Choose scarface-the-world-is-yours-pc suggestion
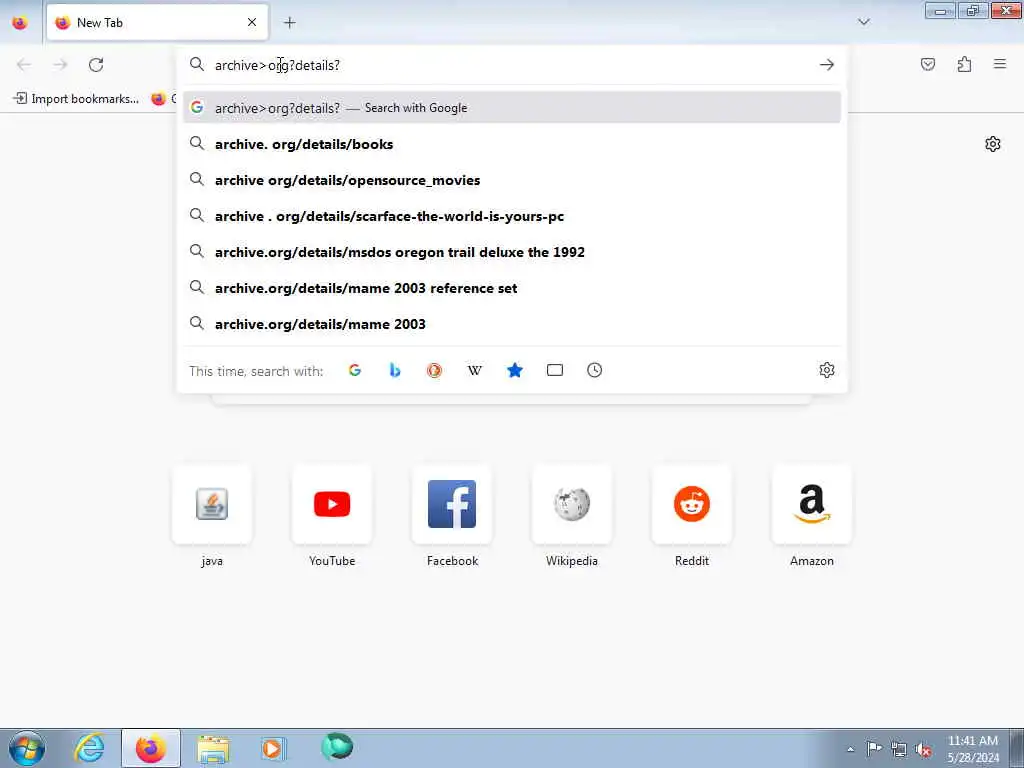Viewport: 1024px width, 768px height. click(x=512, y=216)
